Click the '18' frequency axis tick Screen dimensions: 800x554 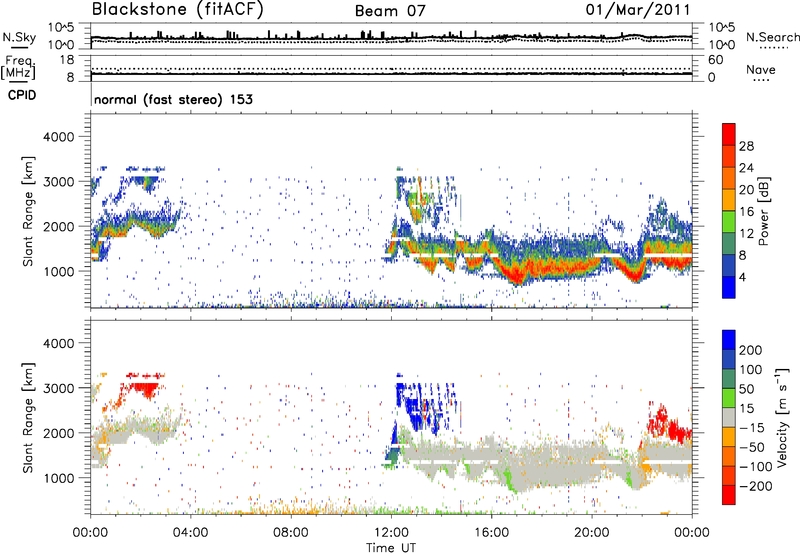coord(67,60)
